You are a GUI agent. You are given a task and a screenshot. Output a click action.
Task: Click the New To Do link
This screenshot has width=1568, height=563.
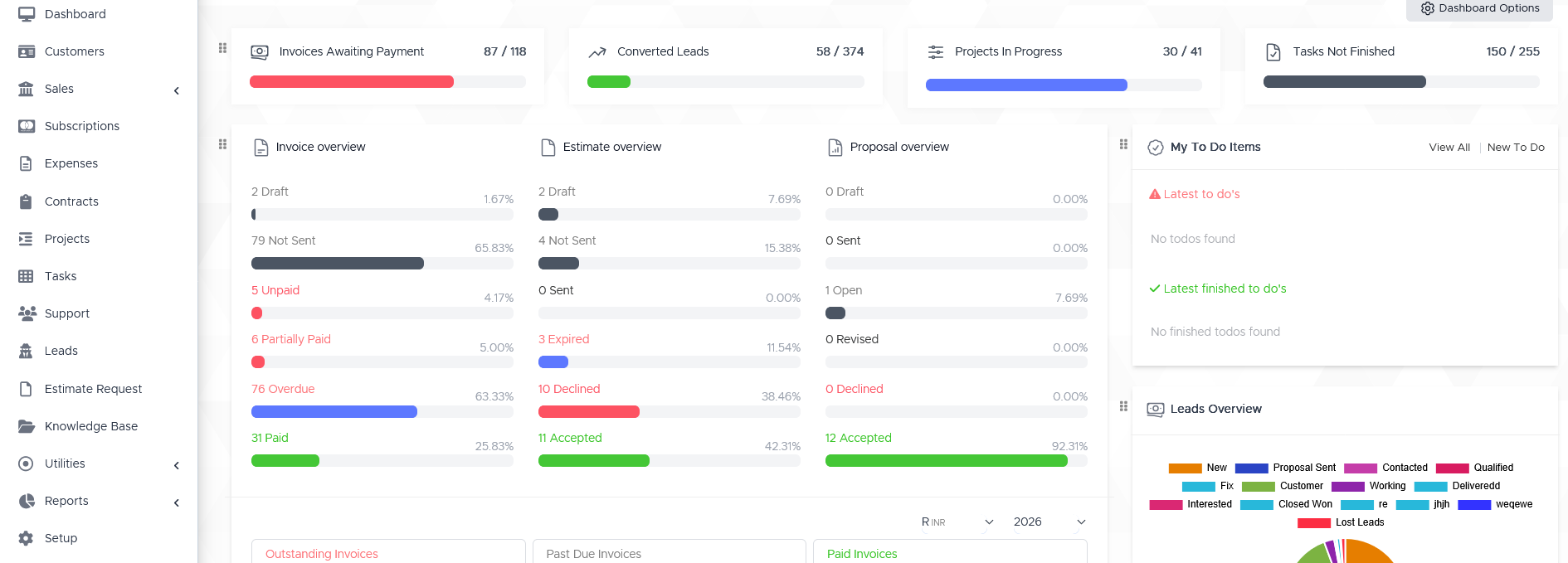pos(1516,148)
